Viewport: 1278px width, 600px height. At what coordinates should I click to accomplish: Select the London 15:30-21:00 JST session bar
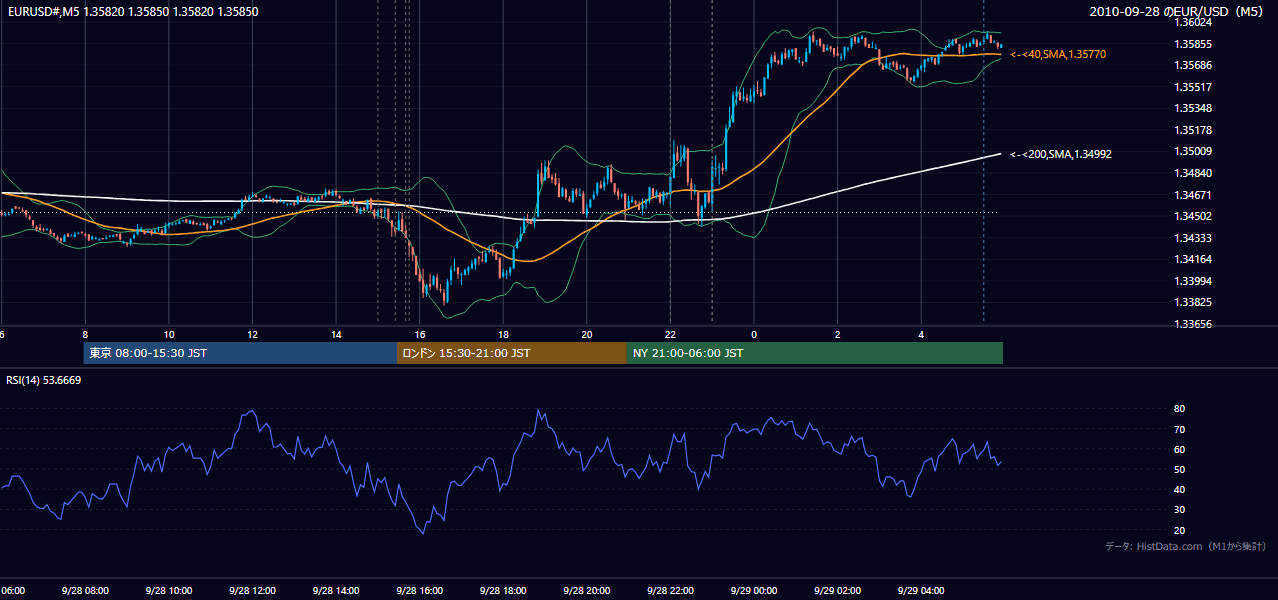tap(512, 353)
